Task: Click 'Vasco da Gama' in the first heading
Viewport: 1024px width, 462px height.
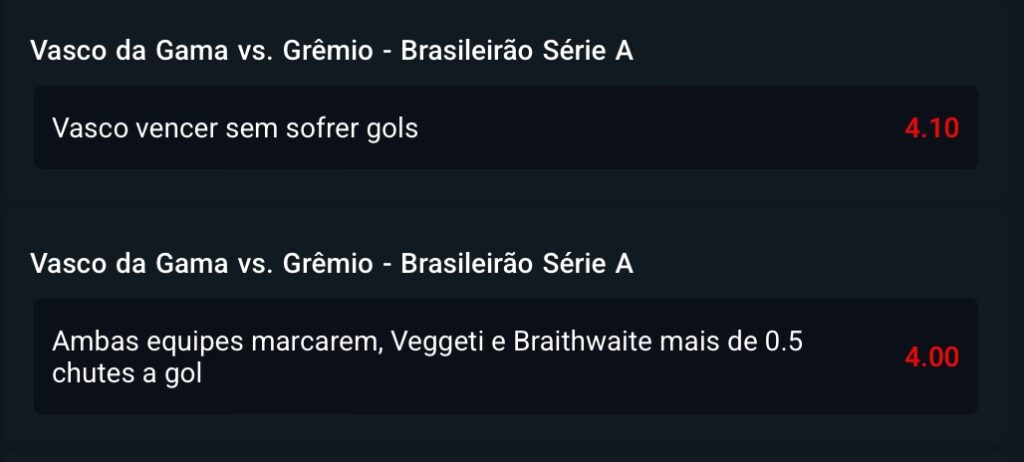Action: pyautogui.click(x=129, y=51)
